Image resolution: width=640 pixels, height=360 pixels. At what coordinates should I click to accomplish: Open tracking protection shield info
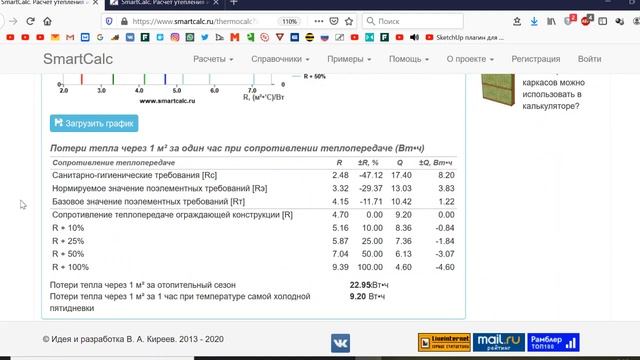click(109, 21)
